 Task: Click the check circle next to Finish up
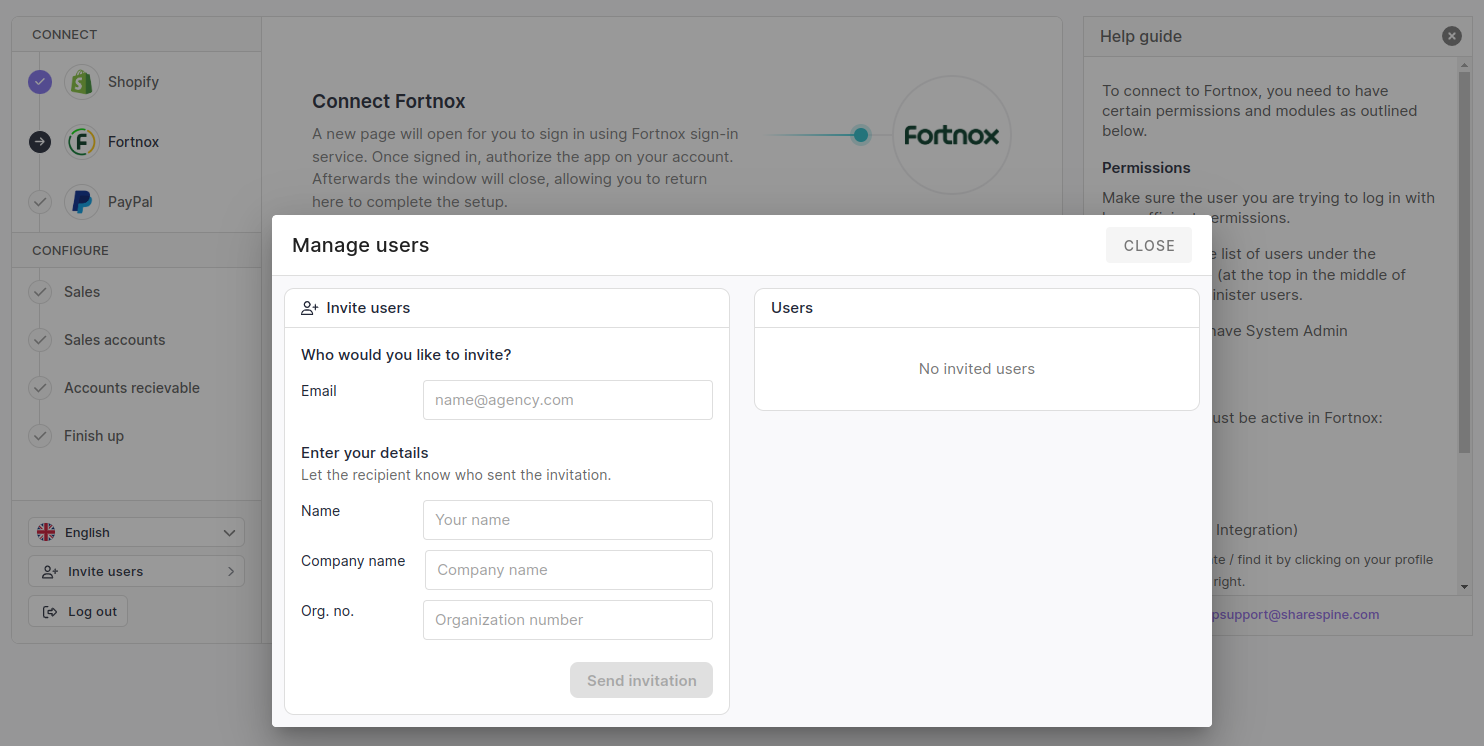[40, 436]
